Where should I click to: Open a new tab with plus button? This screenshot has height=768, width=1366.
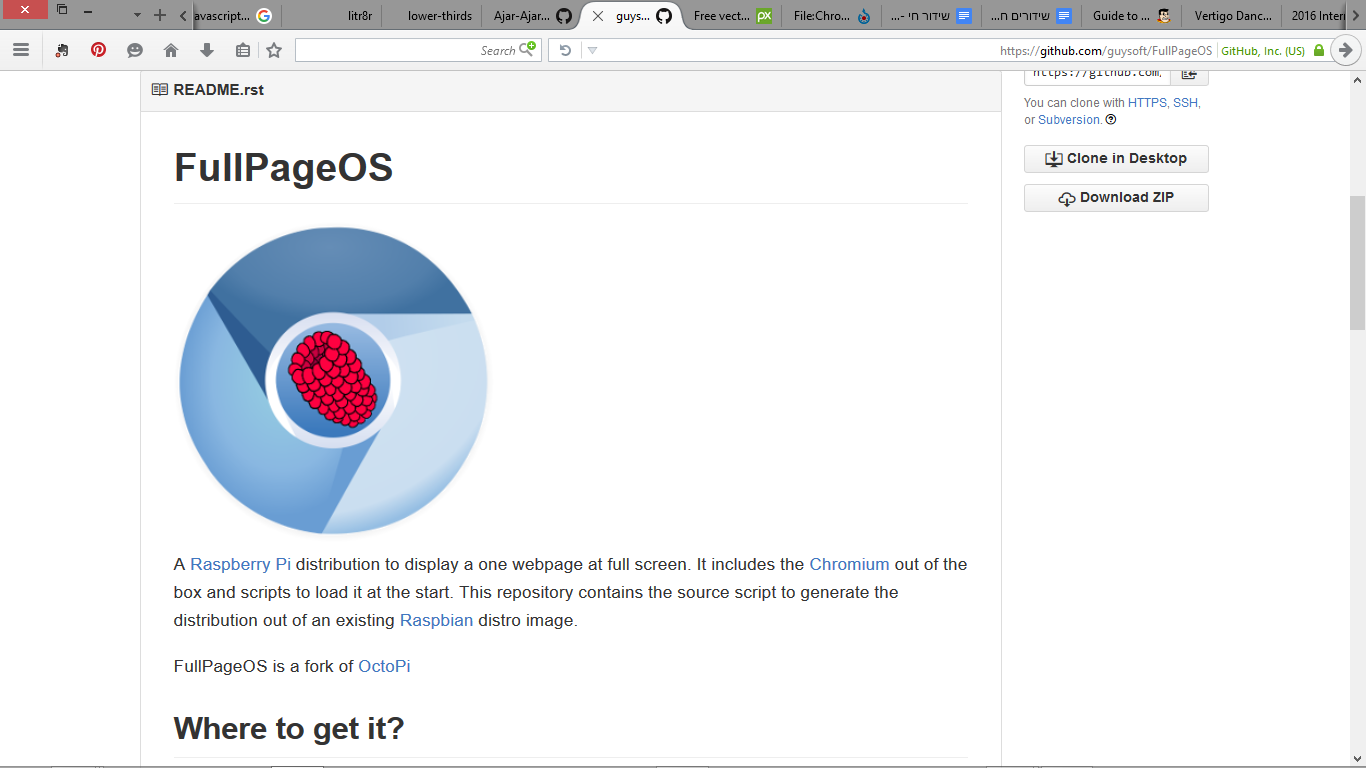(x=160, y=15)
